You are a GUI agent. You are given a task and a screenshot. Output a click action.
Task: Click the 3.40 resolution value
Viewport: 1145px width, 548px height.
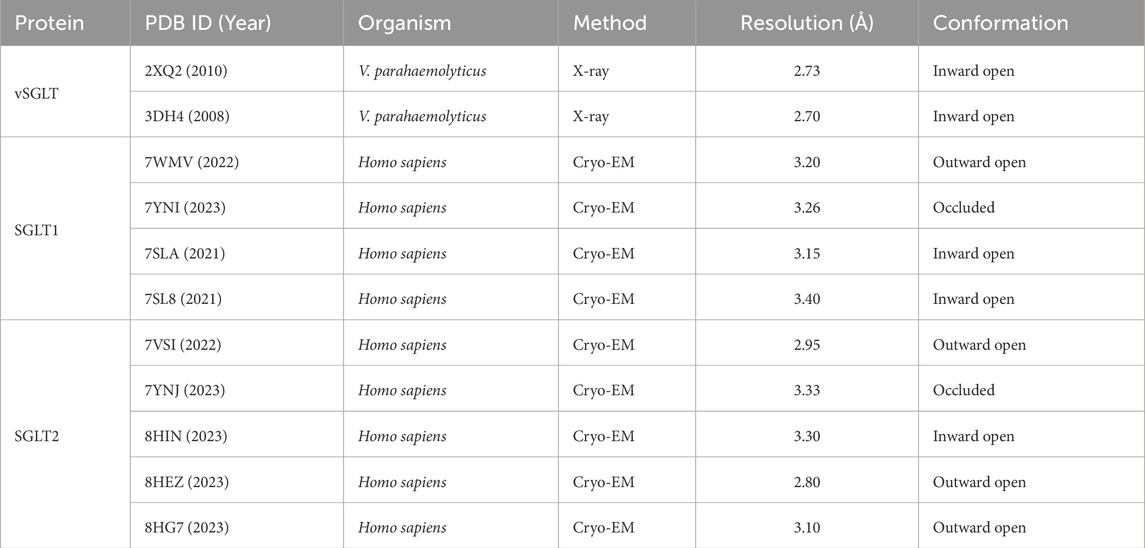807,299
